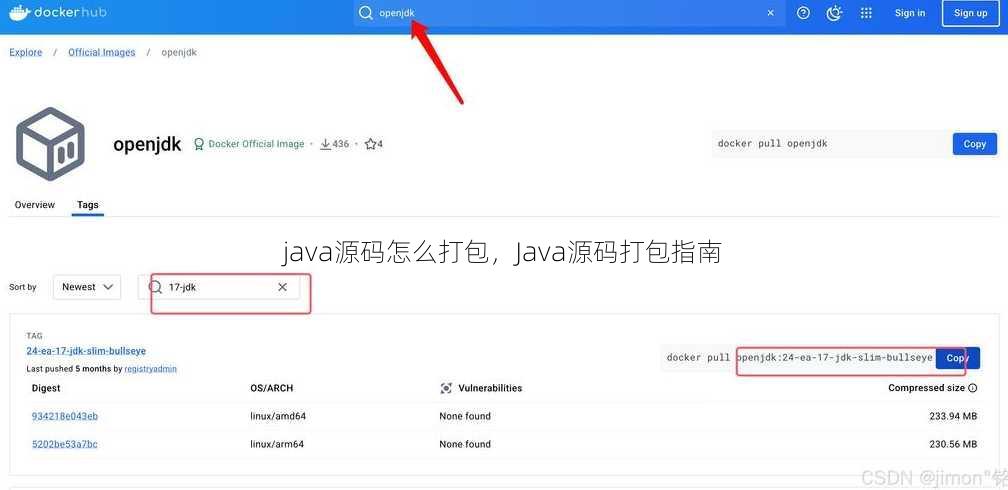Click None found in linux/arm64 row
Viewport: 1008px width, 490px height.
coord(465,444)
